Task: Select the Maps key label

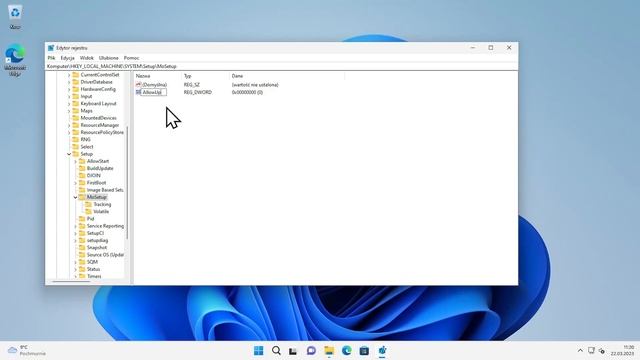Action: [86, 111]
